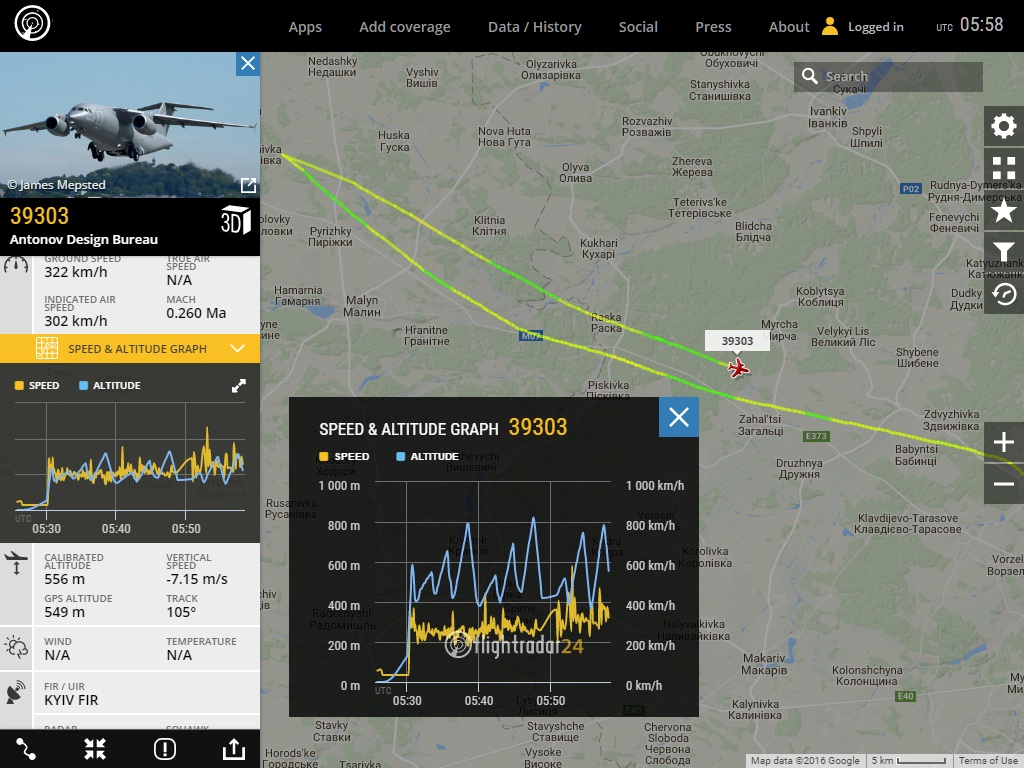Viewport: 1024px width, 768px height.
Task: Open the grid view icon in the right toolbar
Action: (1003, 168)
